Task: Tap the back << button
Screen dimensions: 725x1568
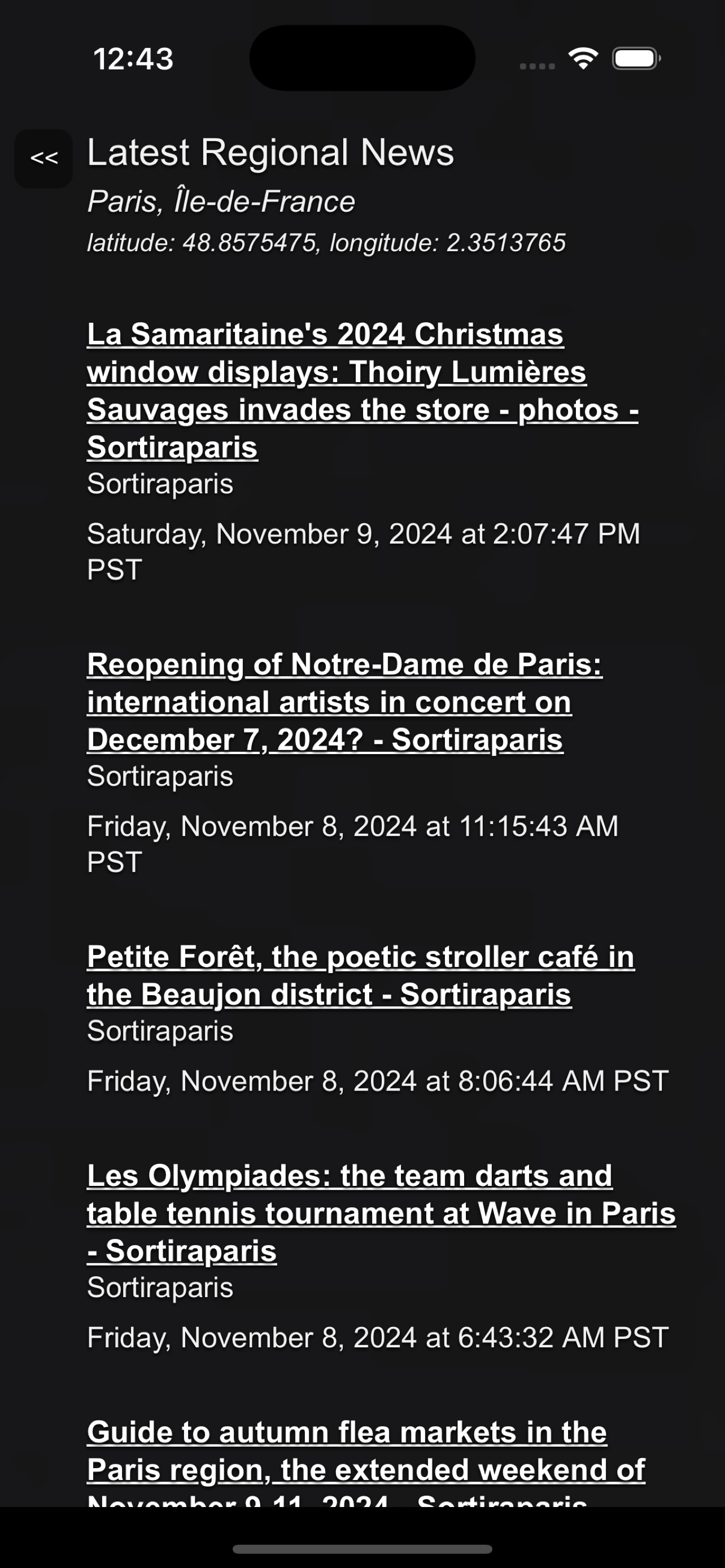Action: 44,158
